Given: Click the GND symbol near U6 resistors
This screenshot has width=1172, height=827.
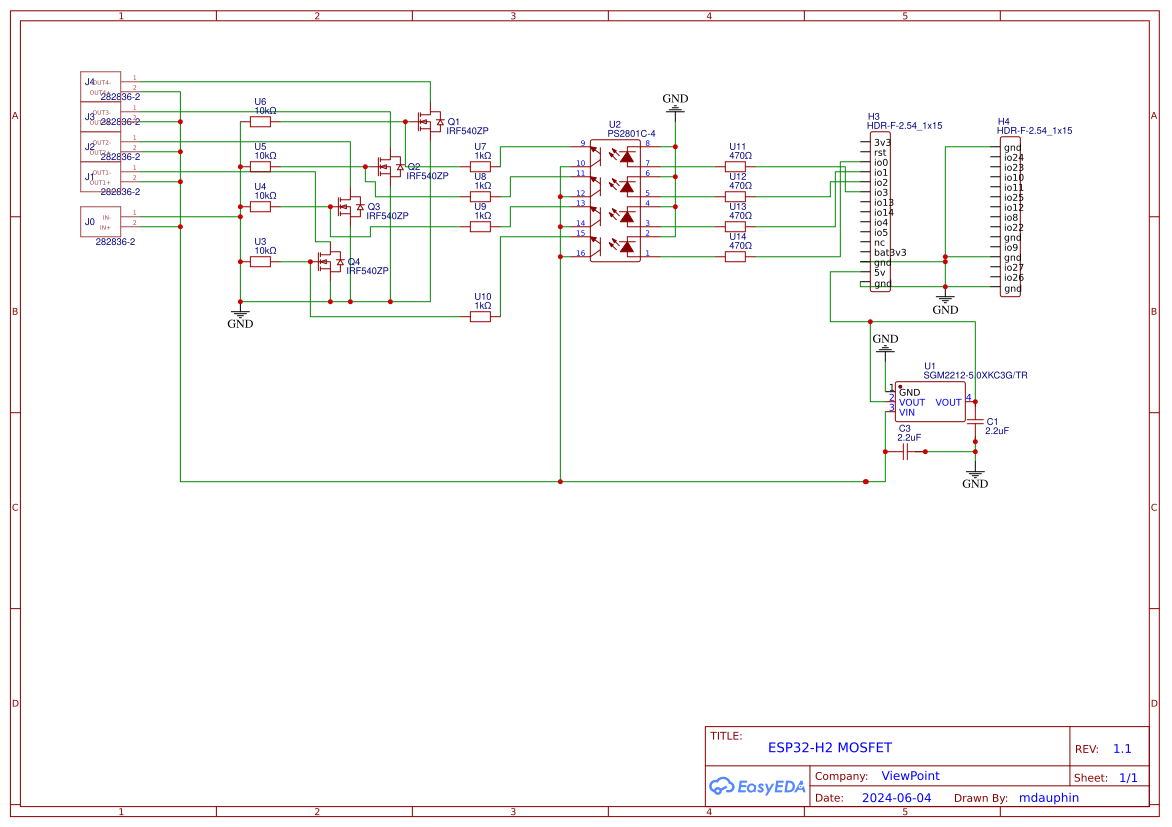Looking at the screenshot, I should pos(240,313).
